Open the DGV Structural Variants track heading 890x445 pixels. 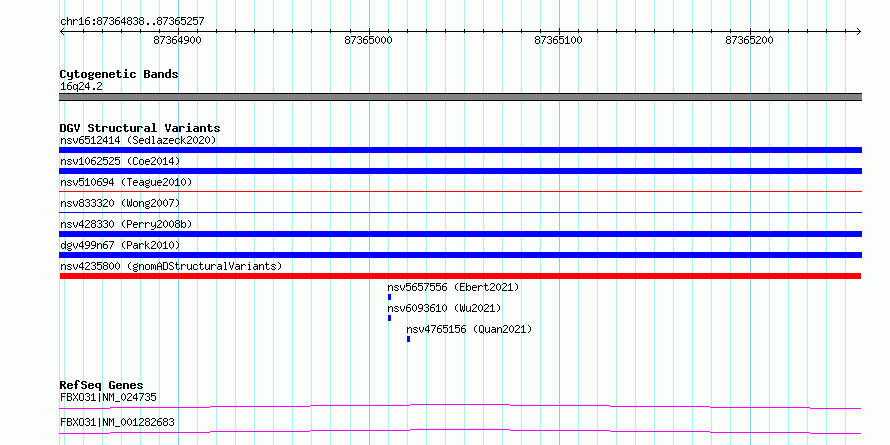pyautogui.click(x=140, y=128)
